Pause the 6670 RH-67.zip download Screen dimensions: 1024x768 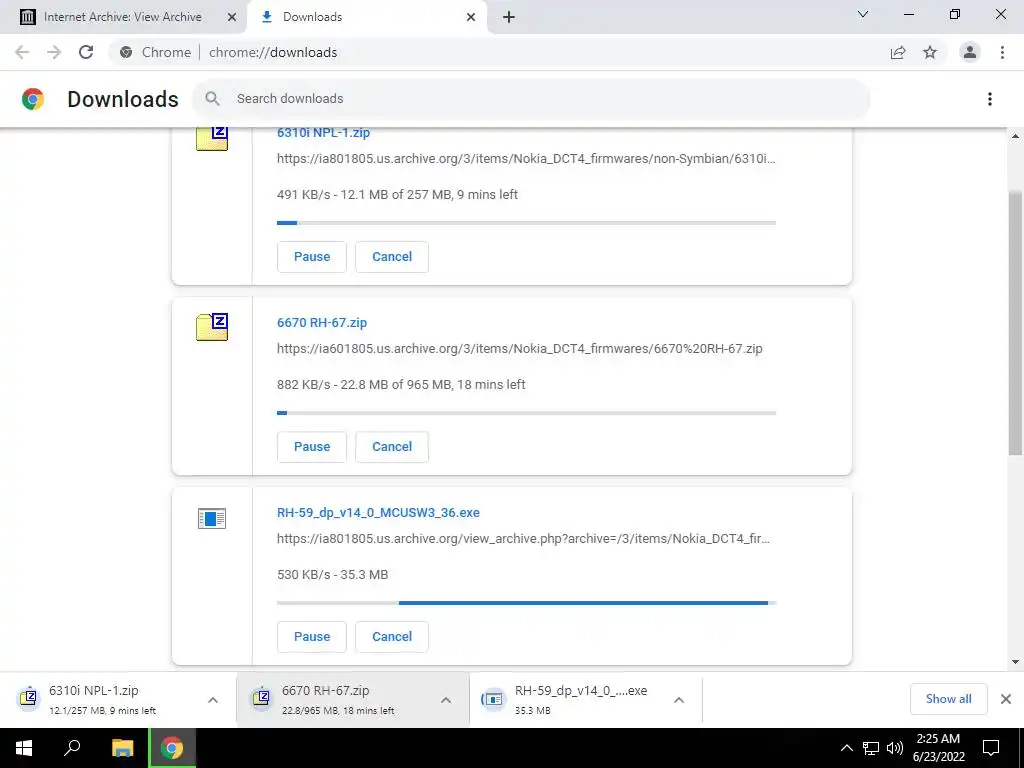tap(312, 447)
